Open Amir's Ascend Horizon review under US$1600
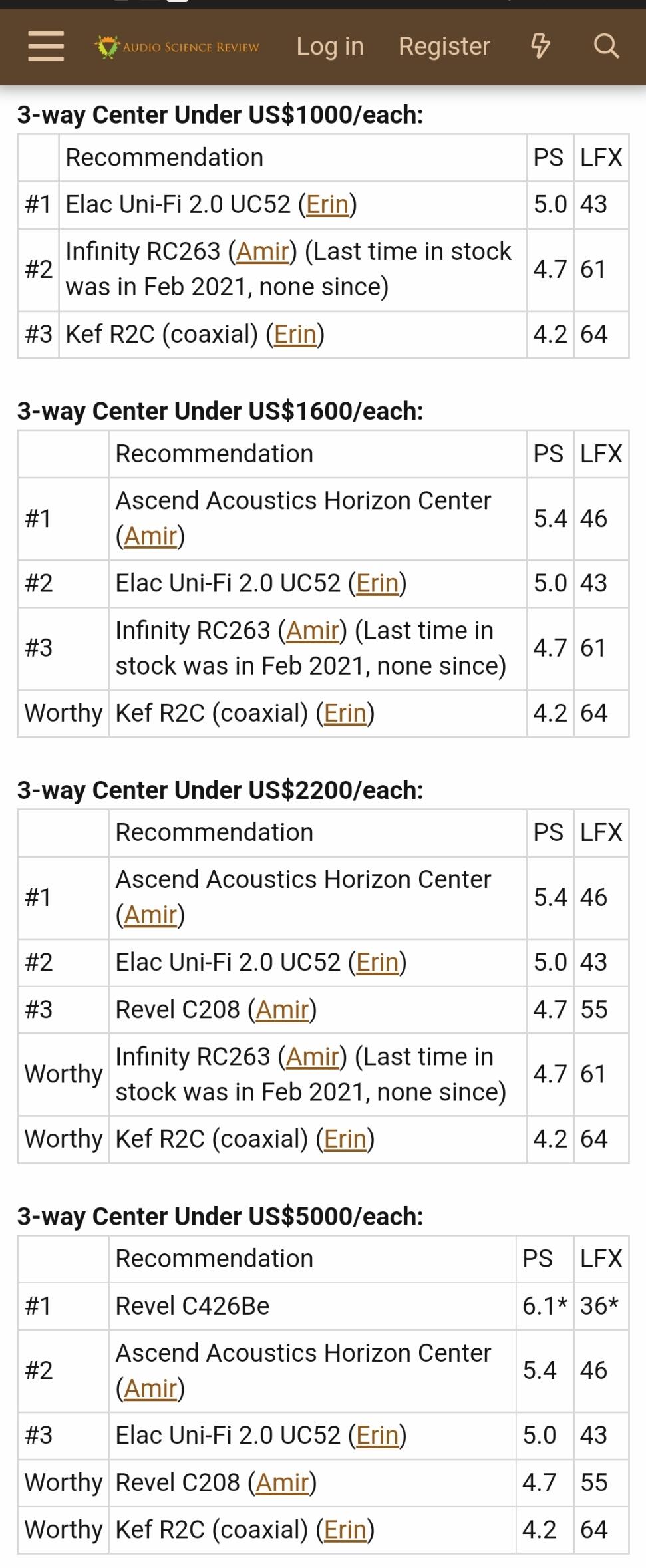This screenshot has width=646, height=1568. pyautogui.click(x=150, y=536)
